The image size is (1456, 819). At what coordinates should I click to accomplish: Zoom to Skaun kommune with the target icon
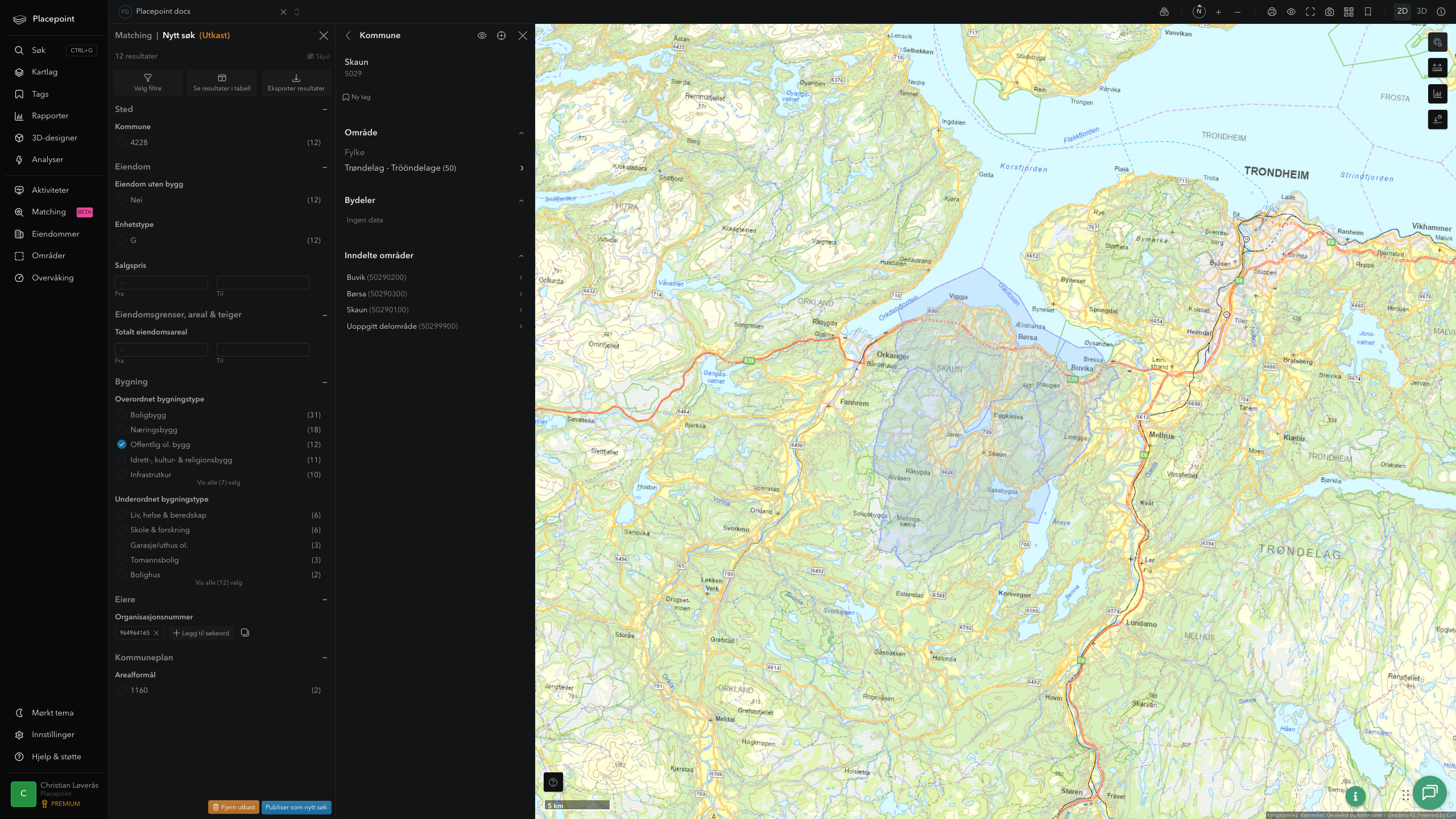point(501,35)
